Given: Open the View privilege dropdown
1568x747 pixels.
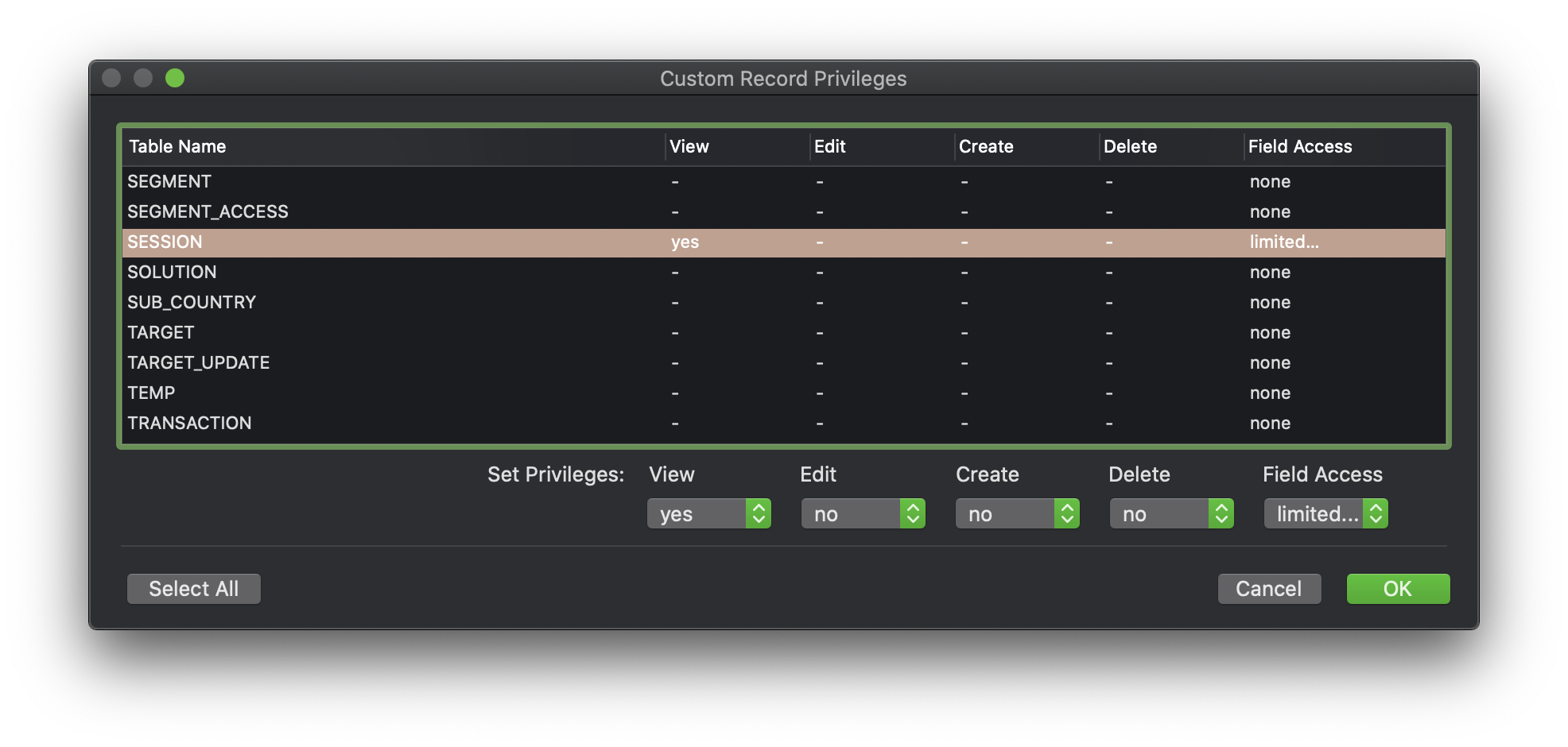Looking at the screenshot, I should pos(708,514).
